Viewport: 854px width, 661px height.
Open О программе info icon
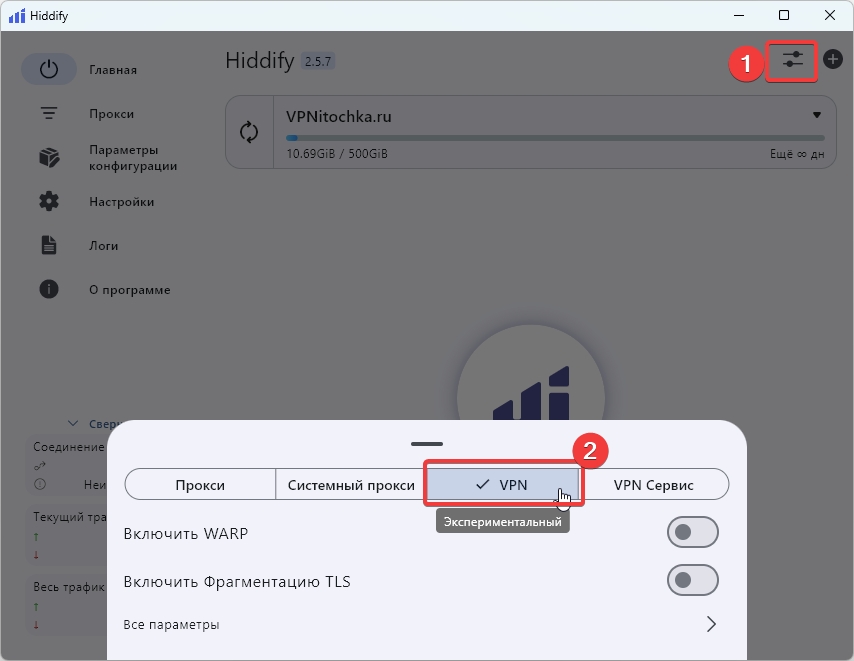click(x=49, y=290)
